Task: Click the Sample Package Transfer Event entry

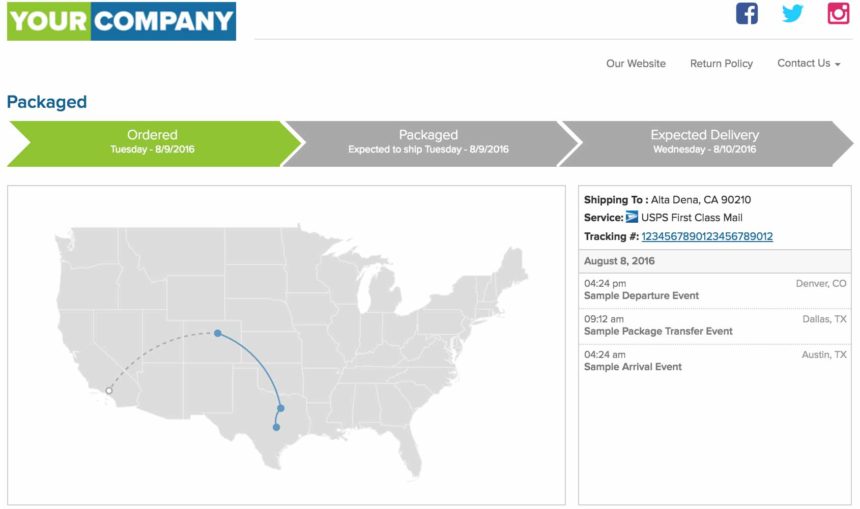Action: pyautogui.click(x=658, y=331)
